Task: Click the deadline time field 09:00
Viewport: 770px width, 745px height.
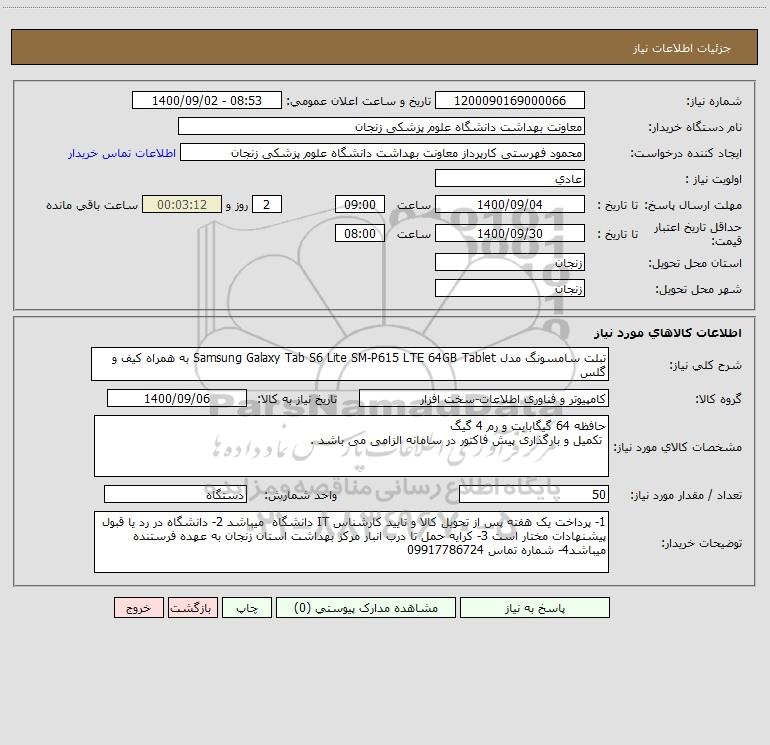Action: pos(359,204)
